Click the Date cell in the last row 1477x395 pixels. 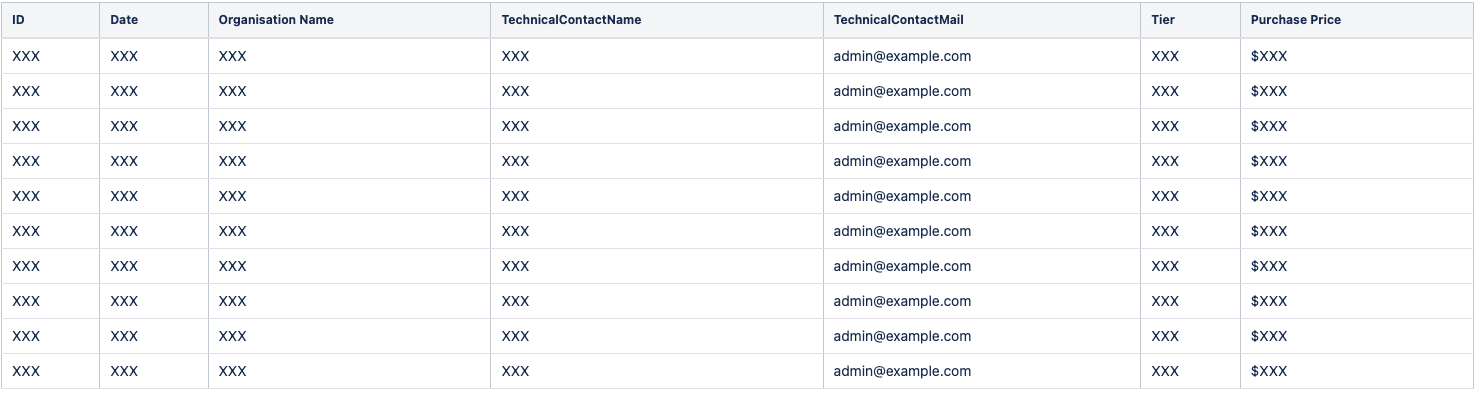point(154,371)
